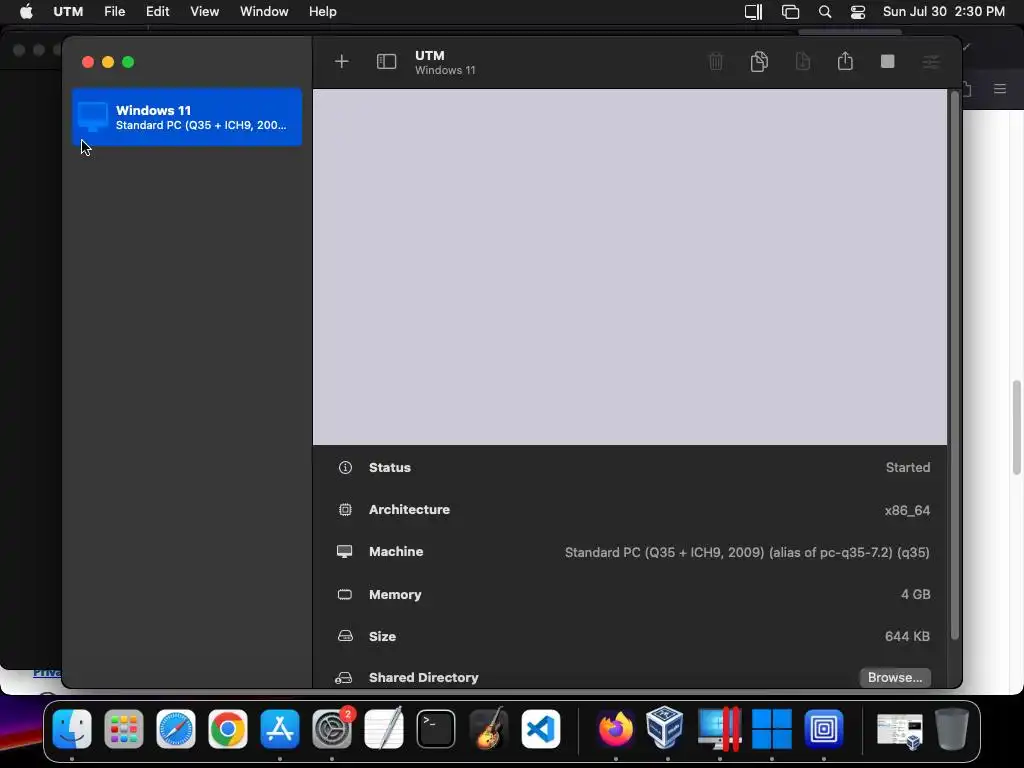Click the '4 GB' memory value

[x=916, y=594]
